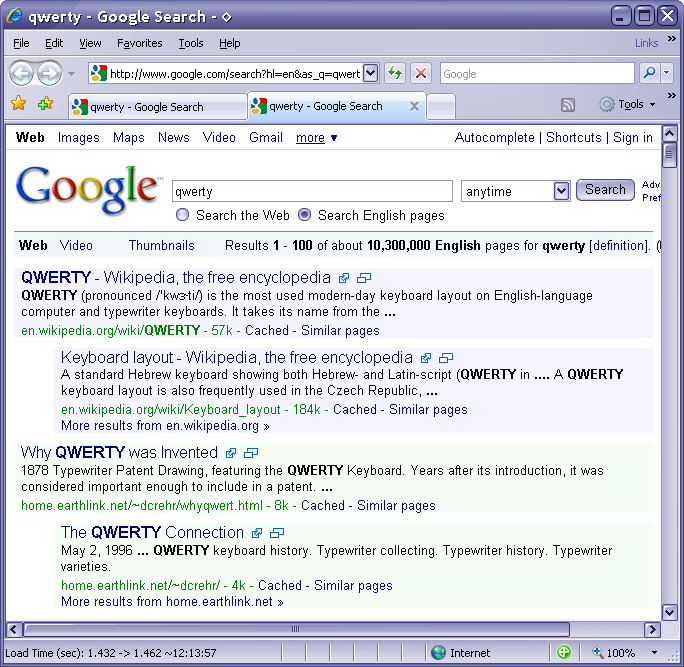Expand the address bar URL history dropdown
This screenshot has width=684, height=667.
tap(370, 73)
